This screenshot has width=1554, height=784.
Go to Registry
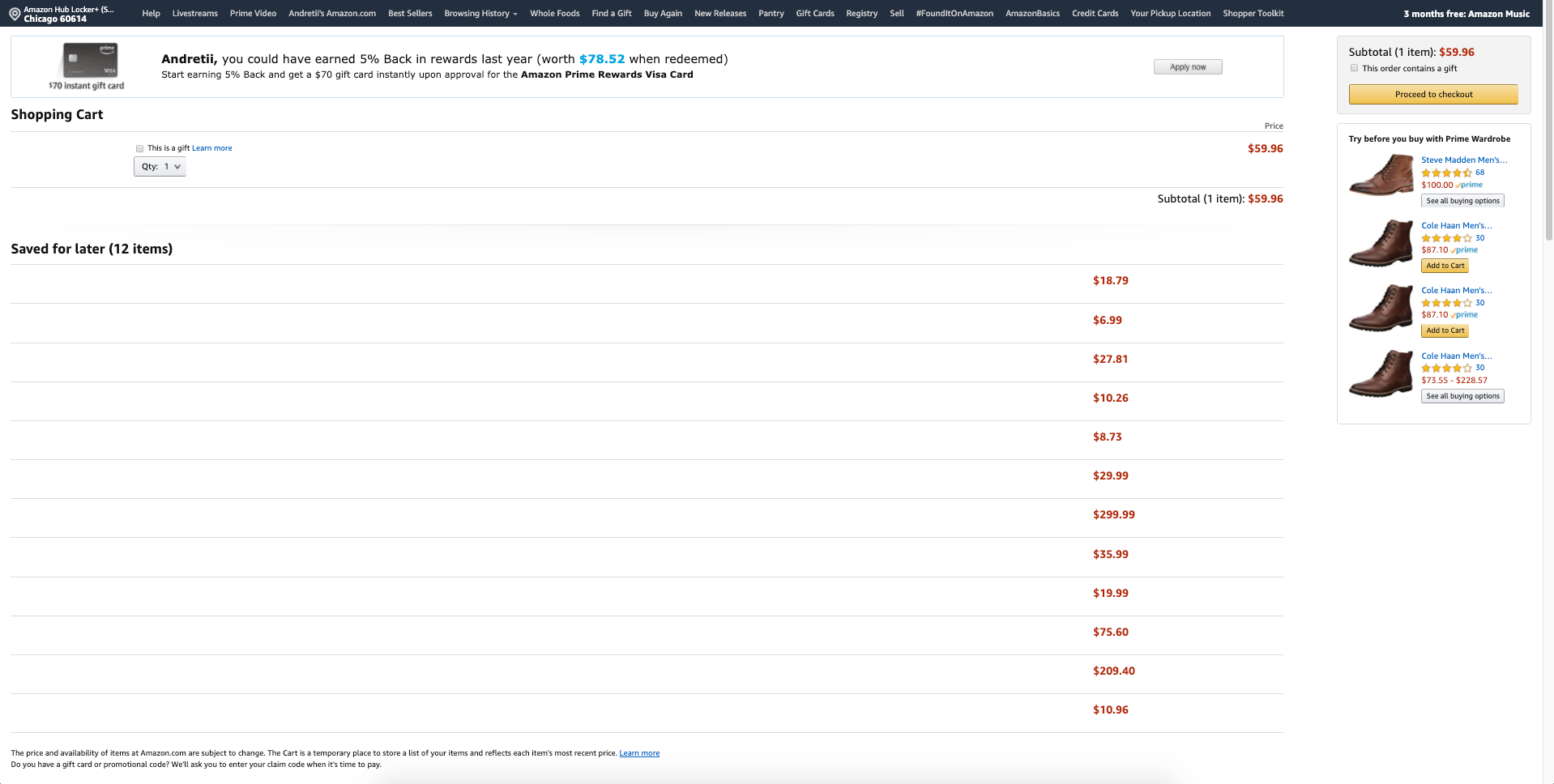coord(861,14)
